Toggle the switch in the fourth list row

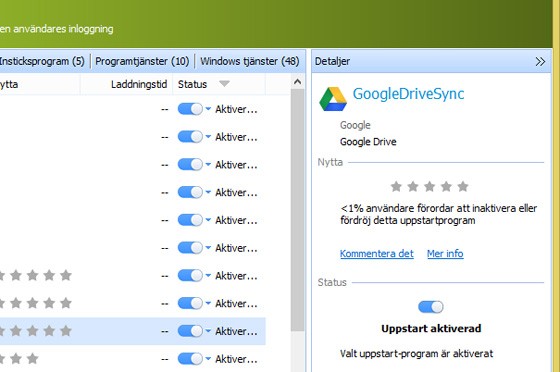pyautogui.click(x=190, y=192)
